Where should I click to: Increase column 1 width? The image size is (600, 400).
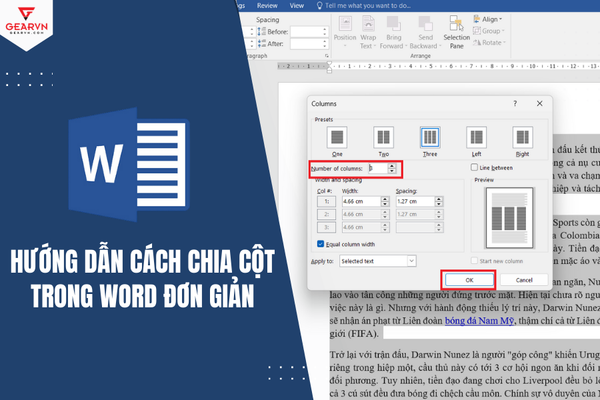[385, 199]
